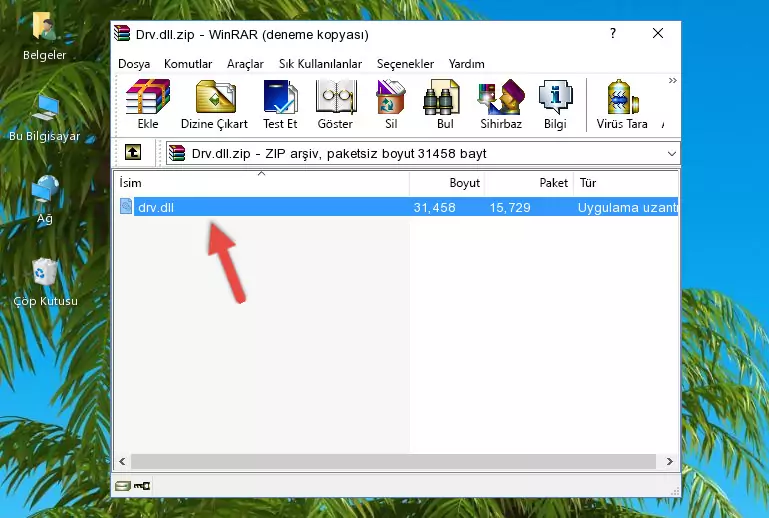Open the Bul (Find) binoculars tool
769x518 pixels.
point(445,104)
